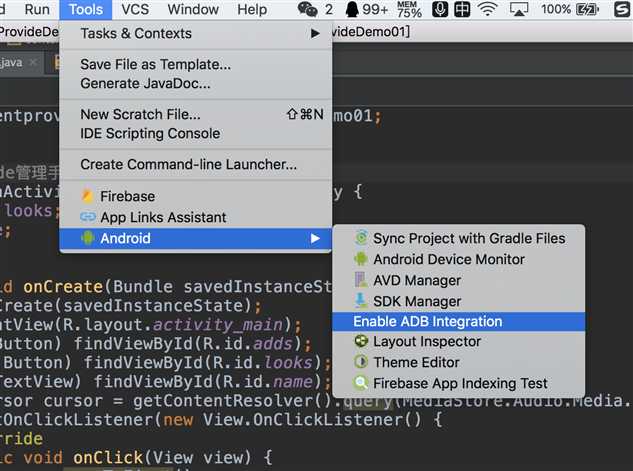This screenshot has height=471, width=633.
Task: Open the Window menu
Action: point(193,9)
